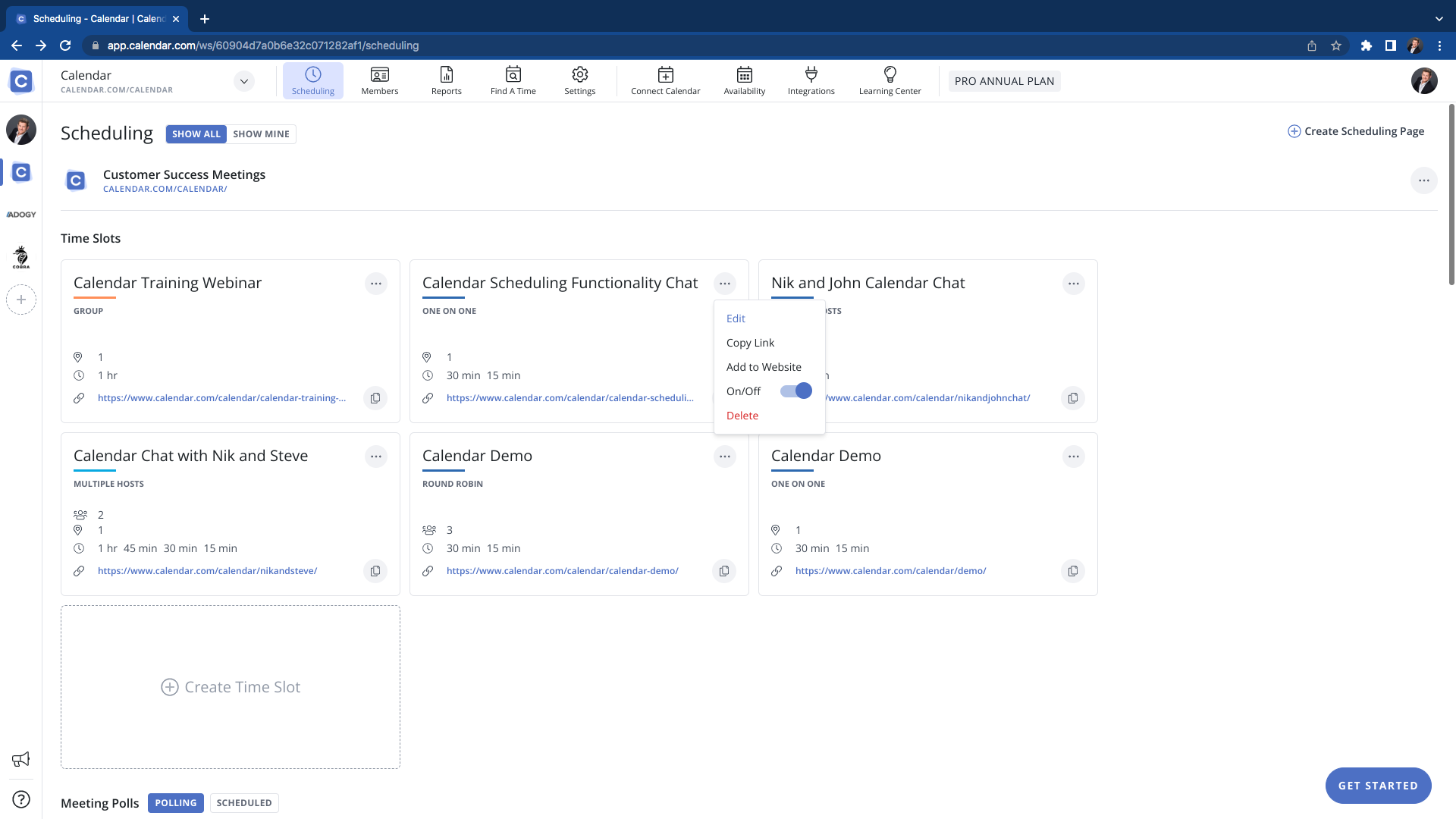
Task: Open the Integrations plug icon
Action: click(811, 80)
